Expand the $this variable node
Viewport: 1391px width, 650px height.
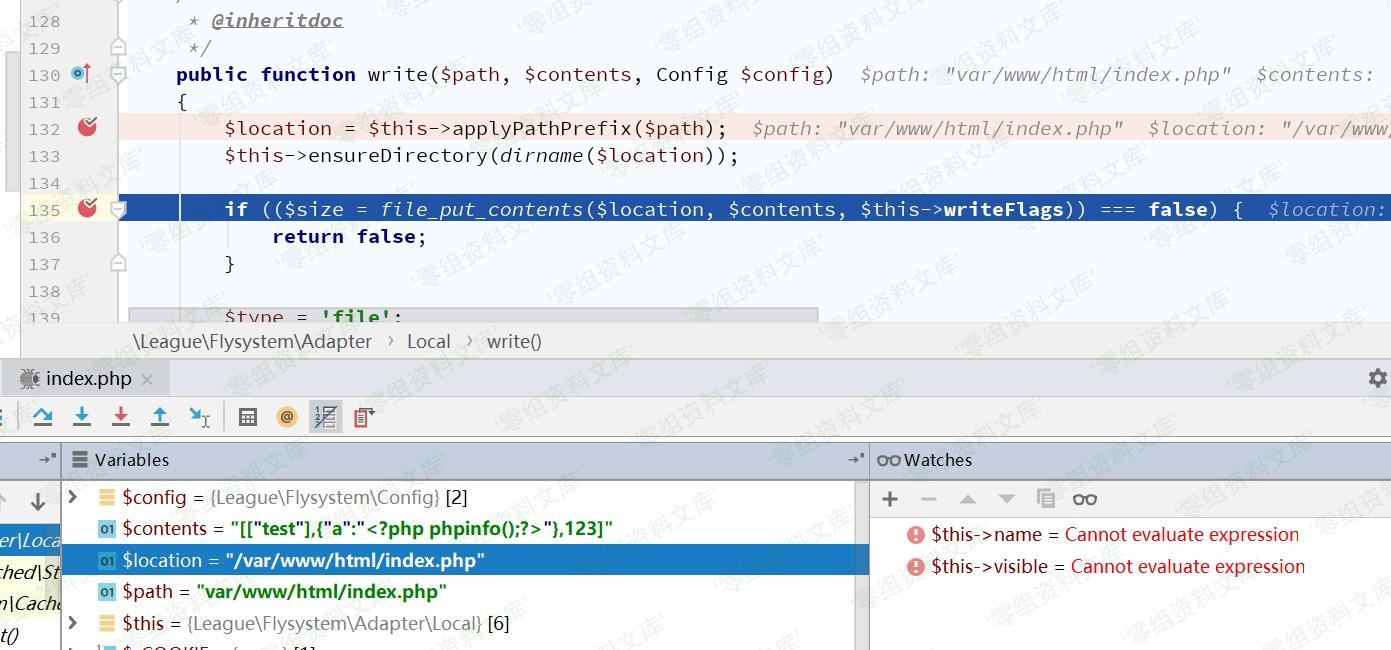[73, 623]
